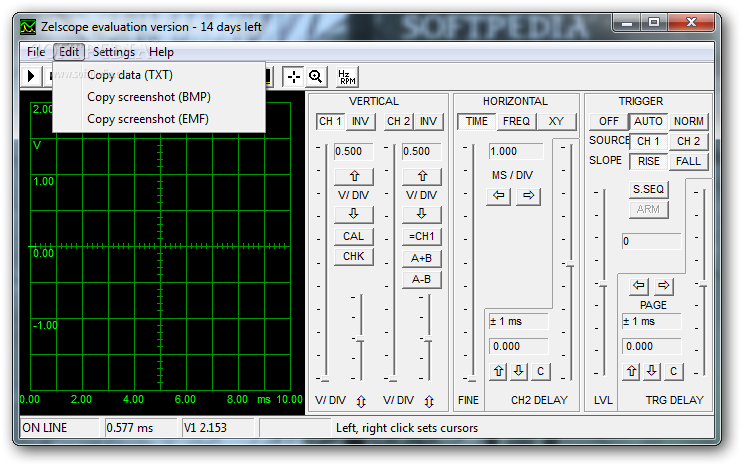Click CH2 DELAY down arrow button
Screen dimensions: 742x466
coord(519,371)
